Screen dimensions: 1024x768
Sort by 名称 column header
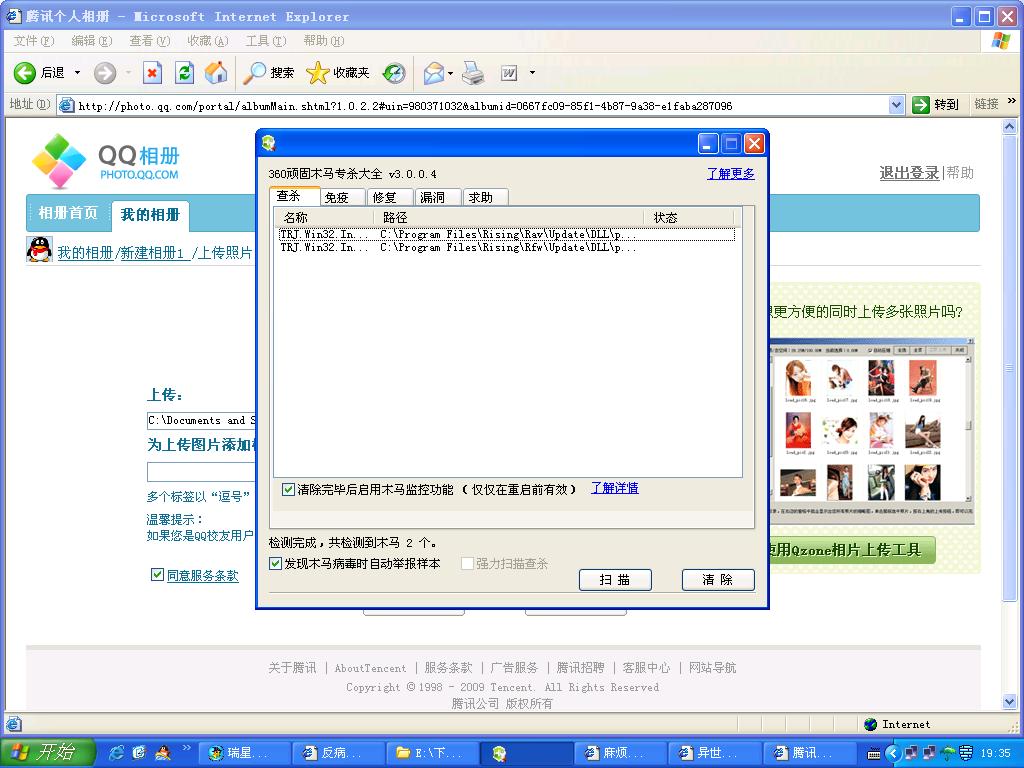[x=324, y=217]
